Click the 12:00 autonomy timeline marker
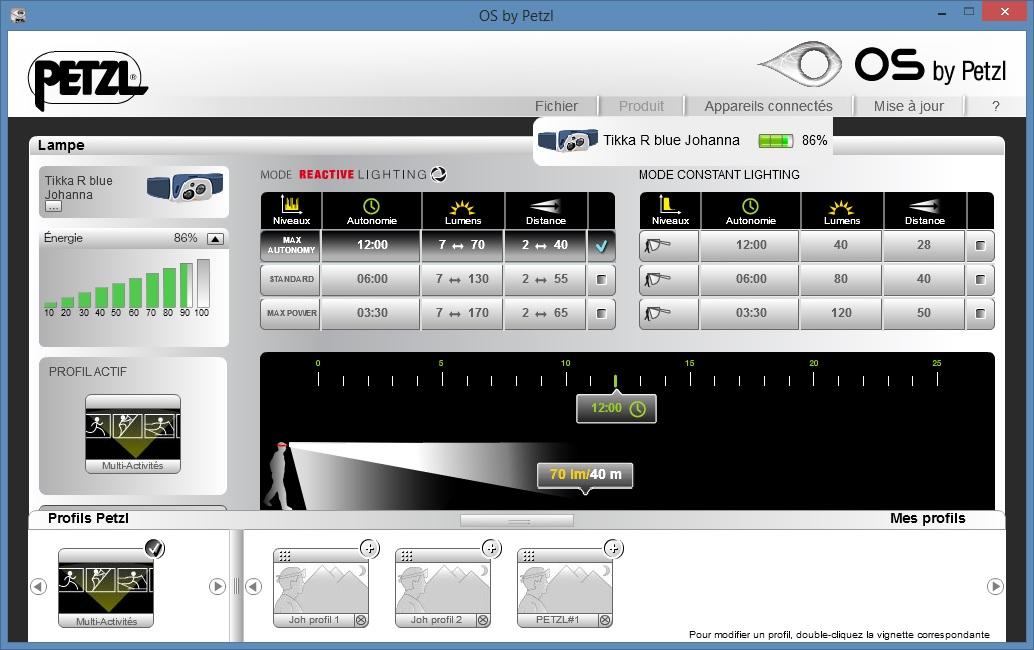Screen dimensions: 1034x650 click(617, 409)
